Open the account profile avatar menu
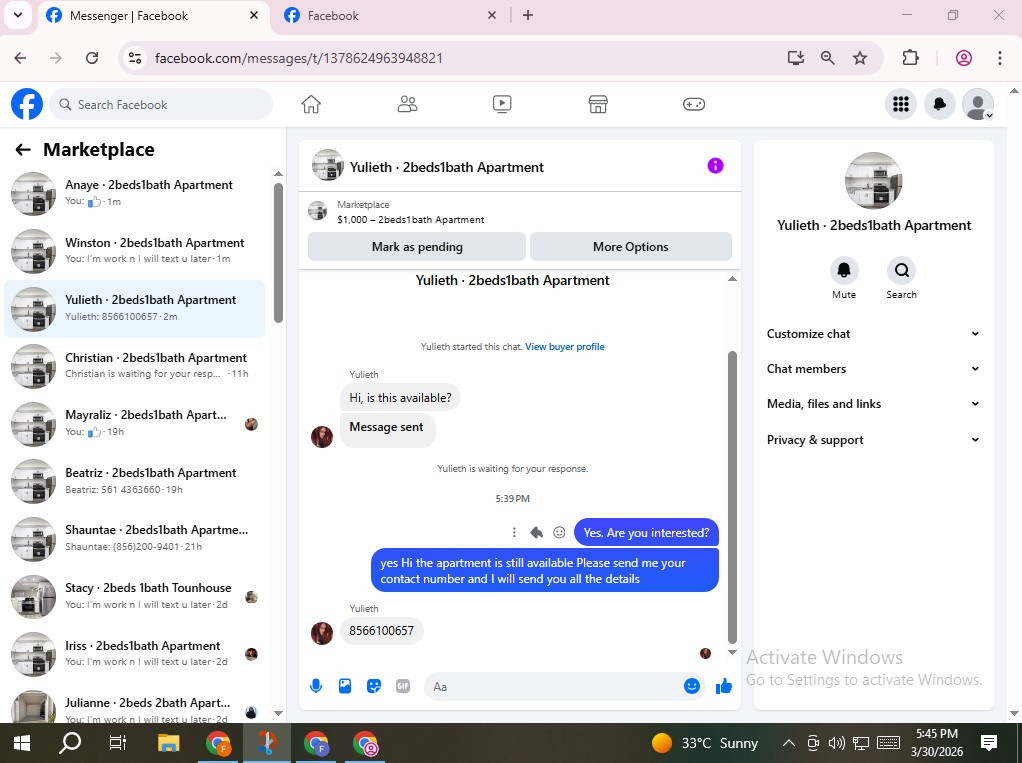 click(978, 104)
